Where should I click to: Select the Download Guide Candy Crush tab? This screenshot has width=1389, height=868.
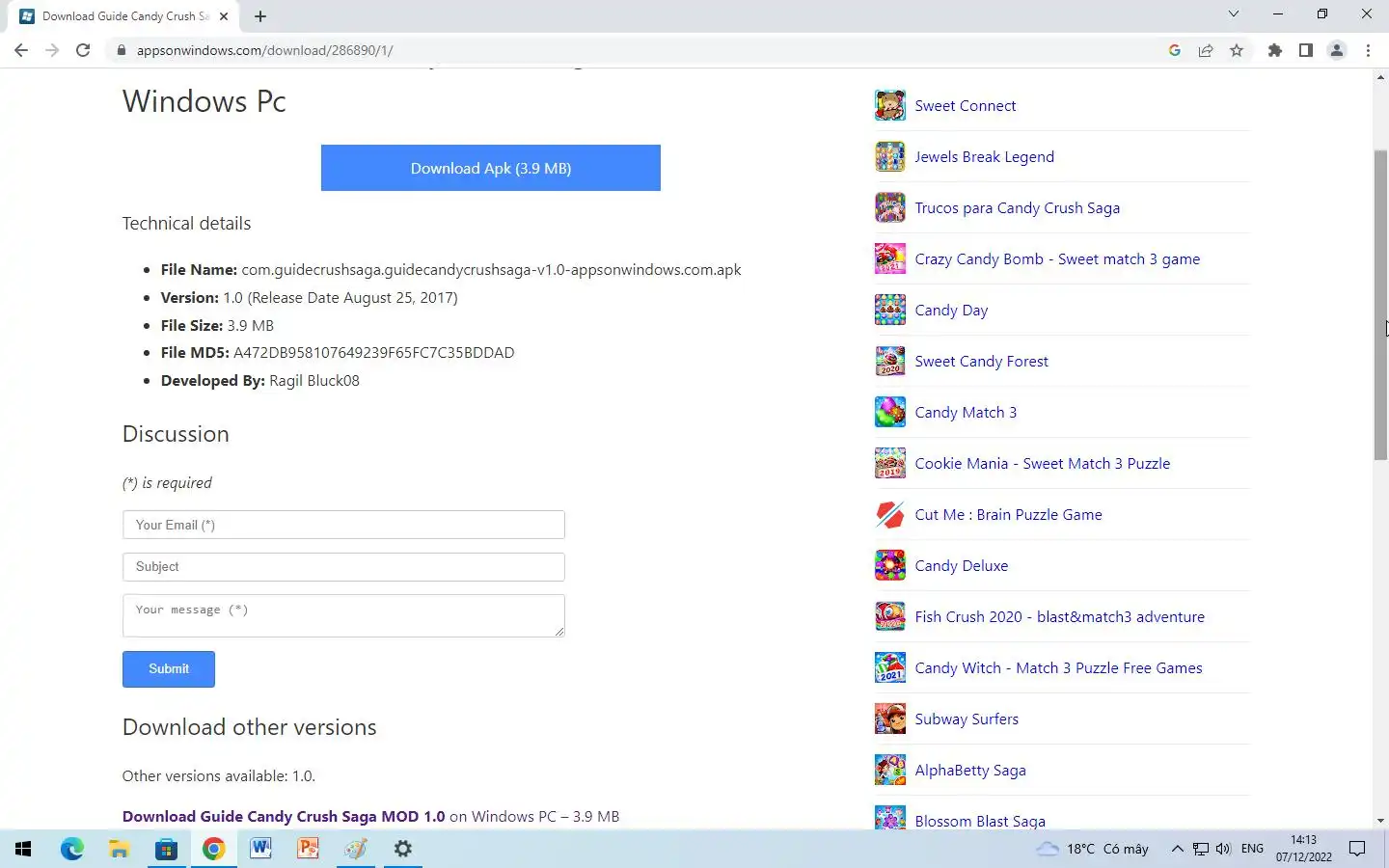(x=125, y=16)
